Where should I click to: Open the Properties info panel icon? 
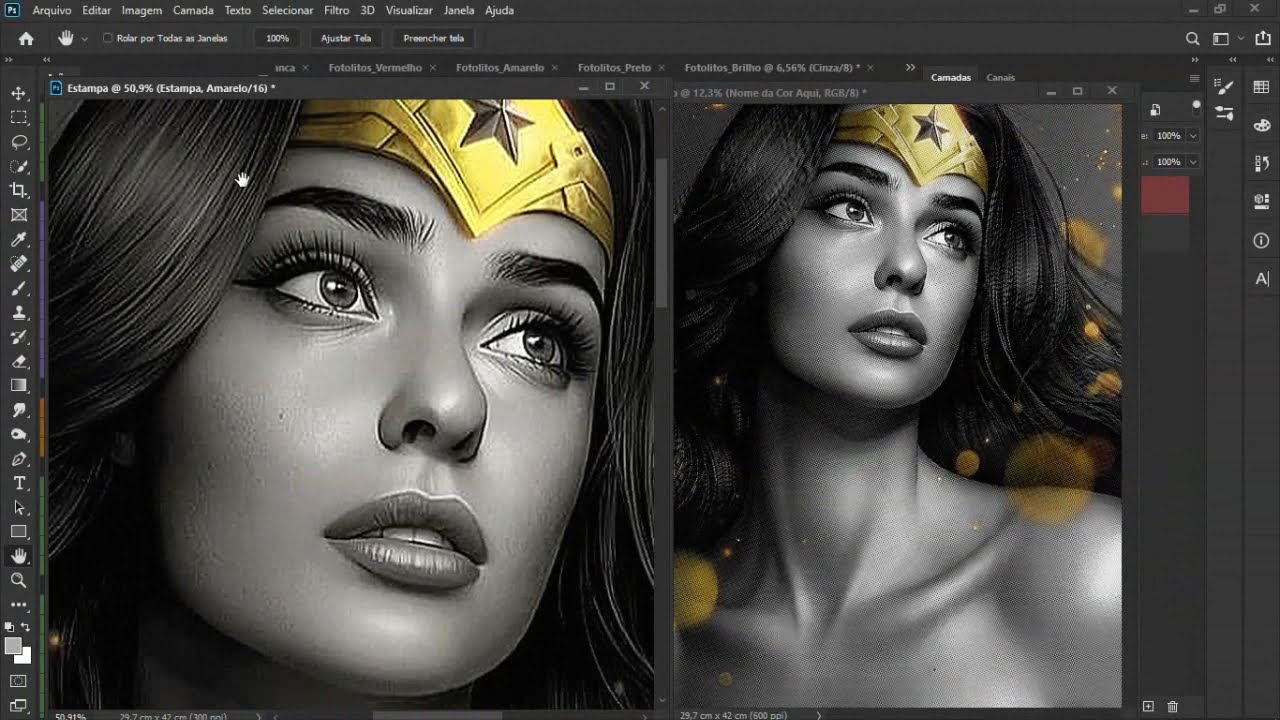pos(1261,240)
